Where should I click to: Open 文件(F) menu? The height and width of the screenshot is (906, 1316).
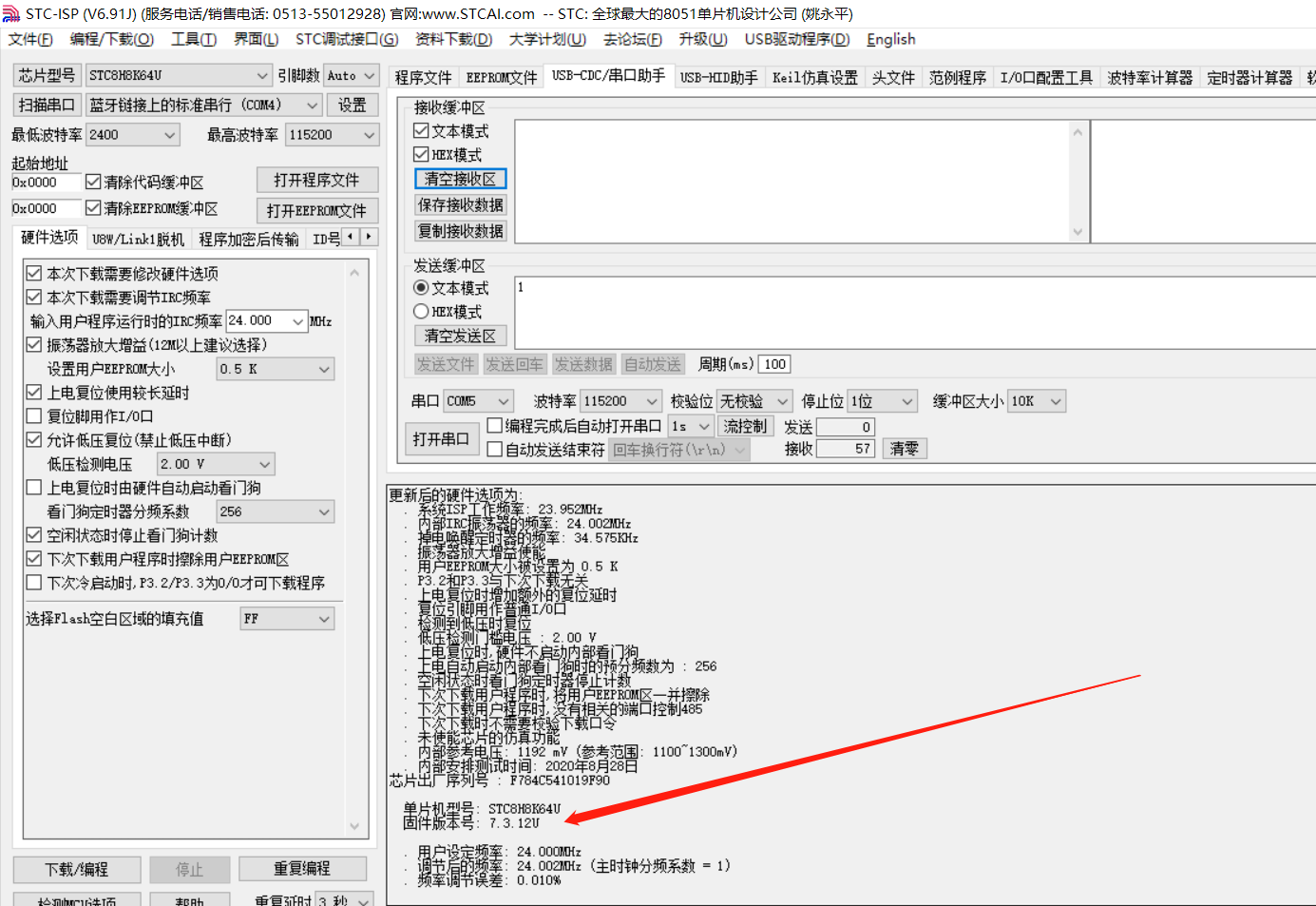(30, 39)
